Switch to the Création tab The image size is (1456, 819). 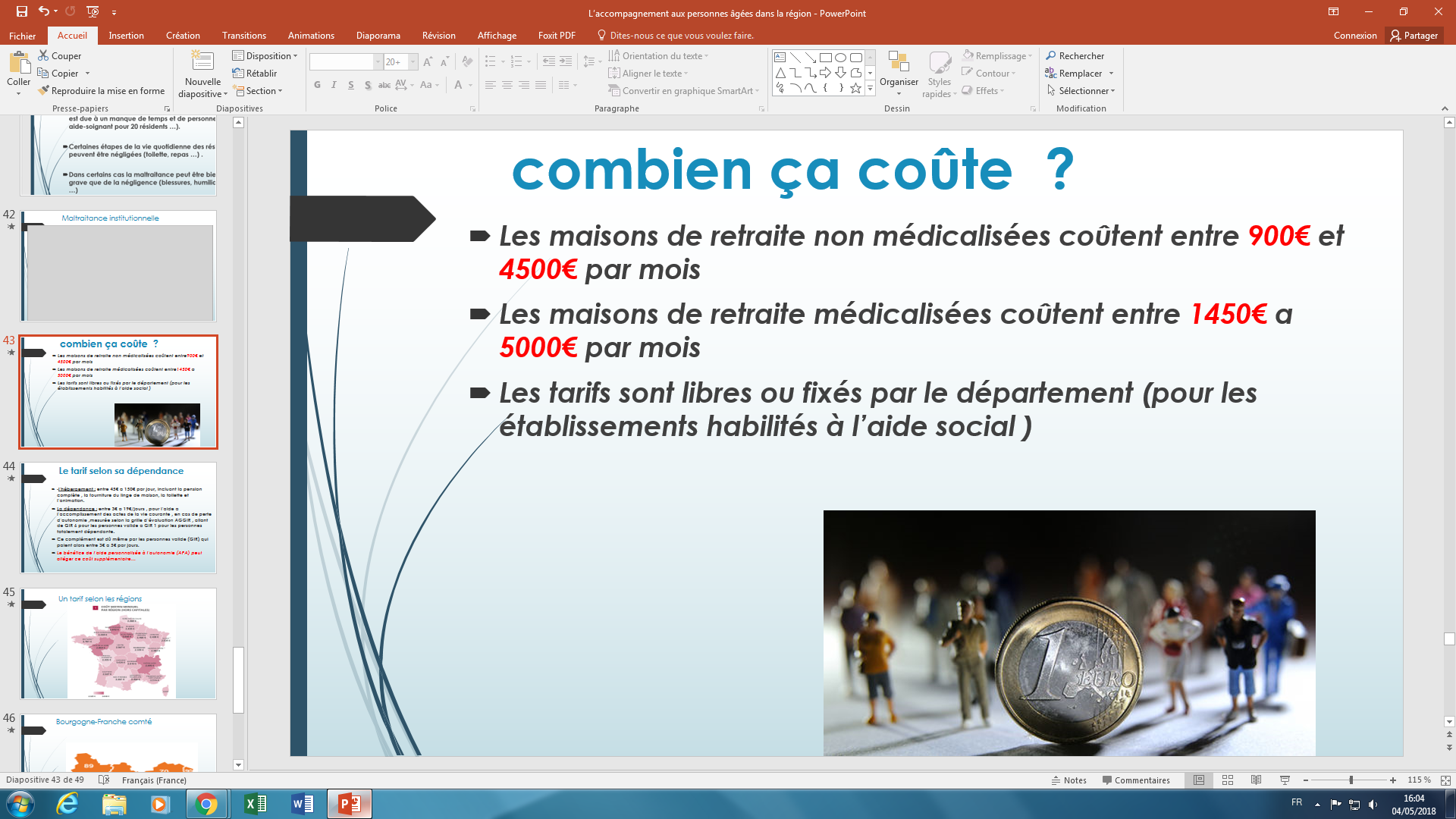click(x=183, y=36)
